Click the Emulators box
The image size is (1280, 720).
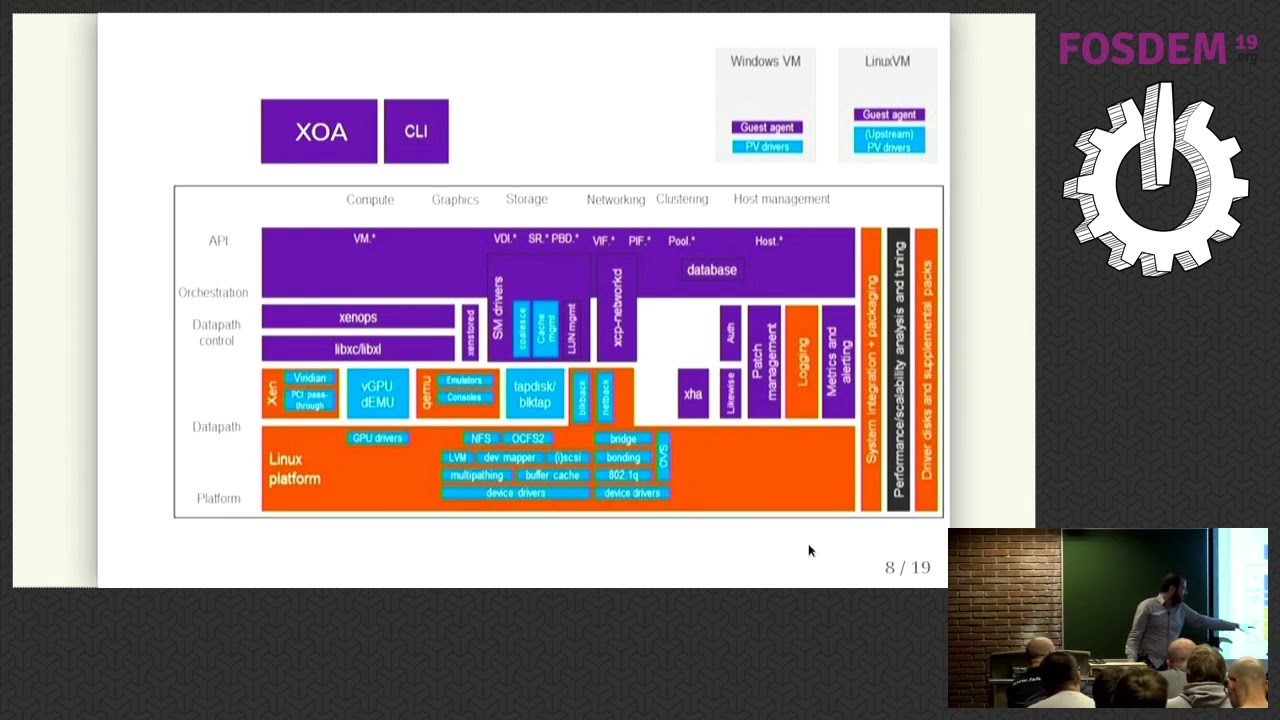tap(464, 380)
